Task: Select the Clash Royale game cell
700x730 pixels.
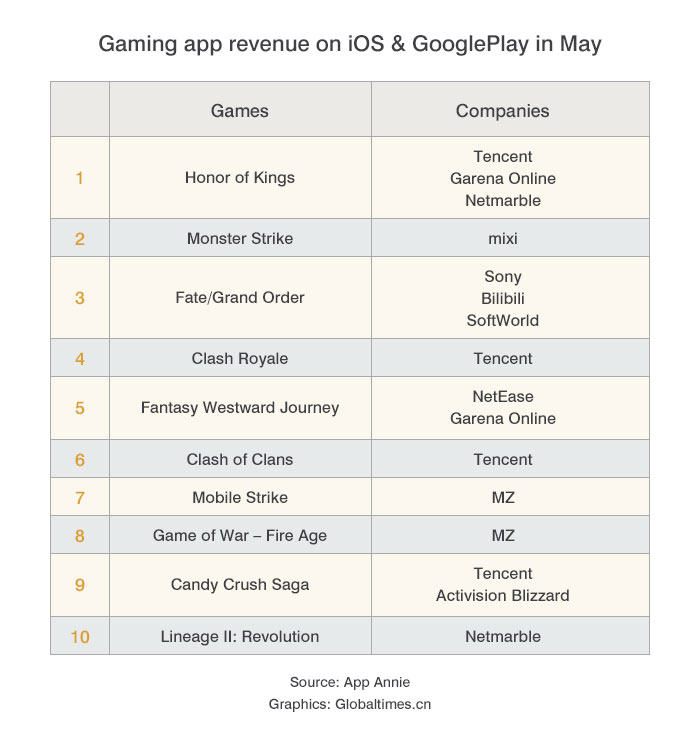Action: pyautogui.click(x=240, y=358)
